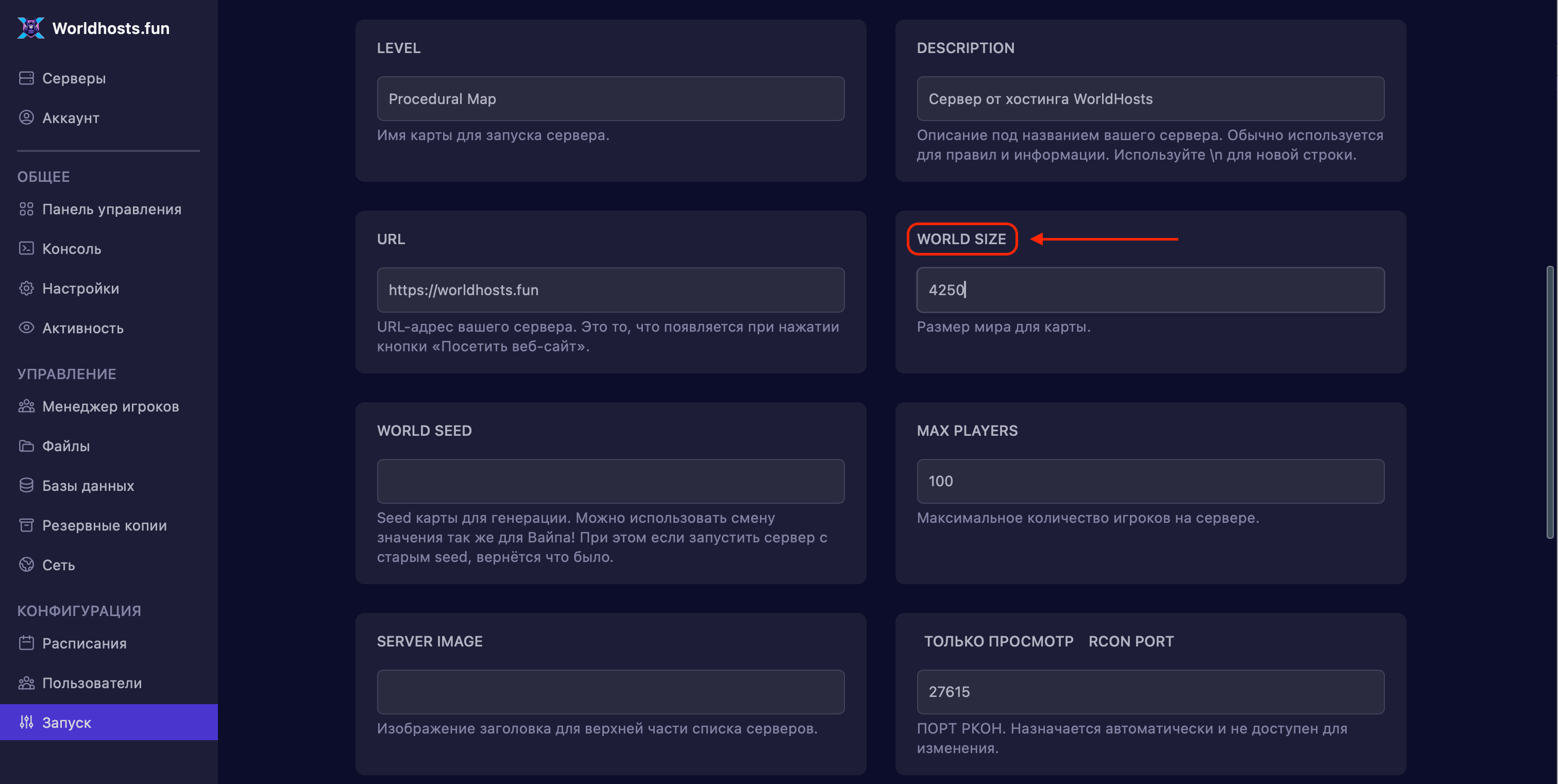Image resolution: width=1558 pixels, height=784 pixels.
Task: Click the Серверы server icon
Action: click(26, 78)
